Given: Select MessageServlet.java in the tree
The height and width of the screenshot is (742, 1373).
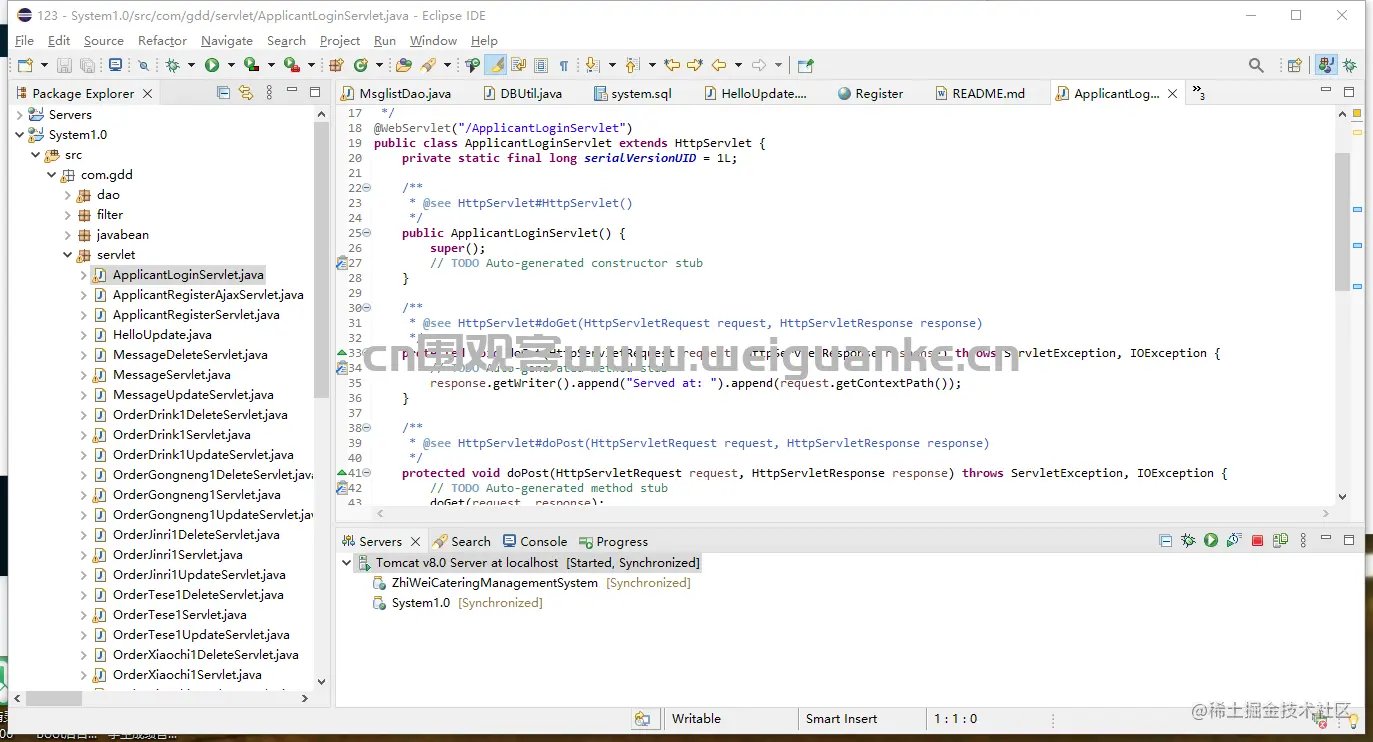Looking at the screenshot, I should point(171,374).
